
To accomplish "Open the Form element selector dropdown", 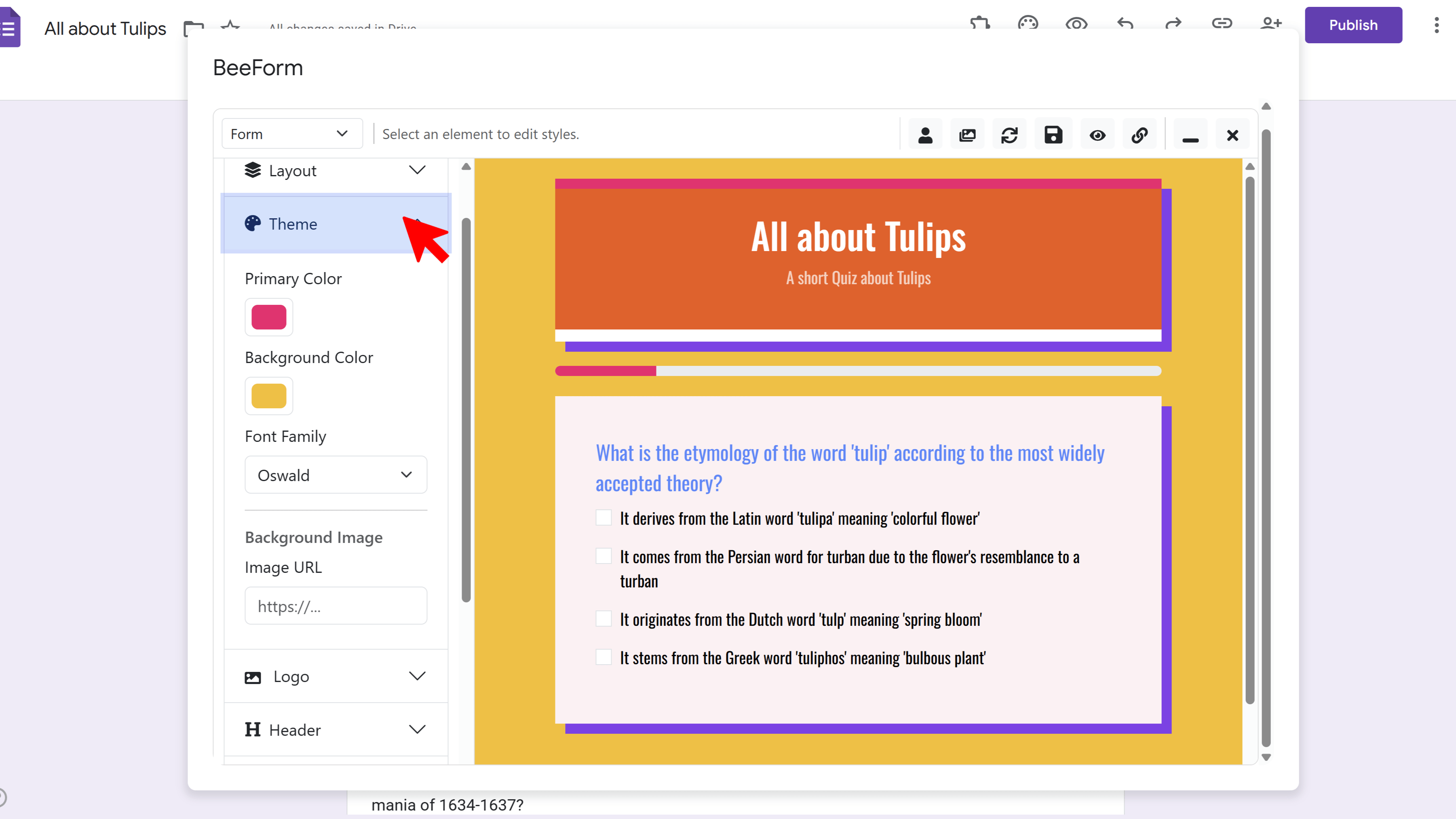I will tap(292, 134).
